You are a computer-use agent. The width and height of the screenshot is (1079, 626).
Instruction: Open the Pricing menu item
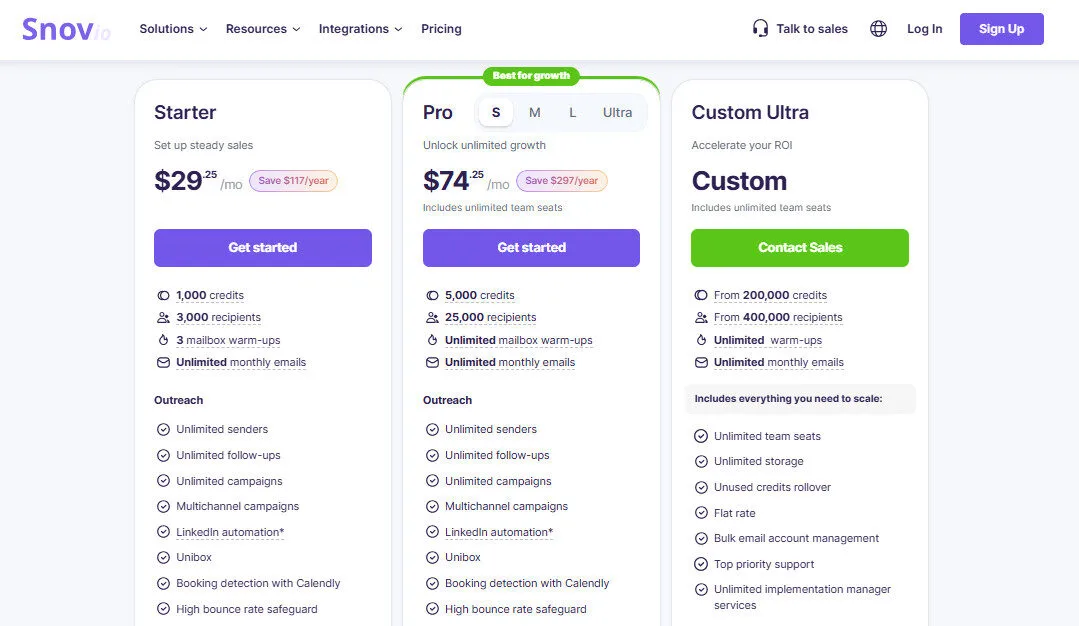click(x=441, y=29)
